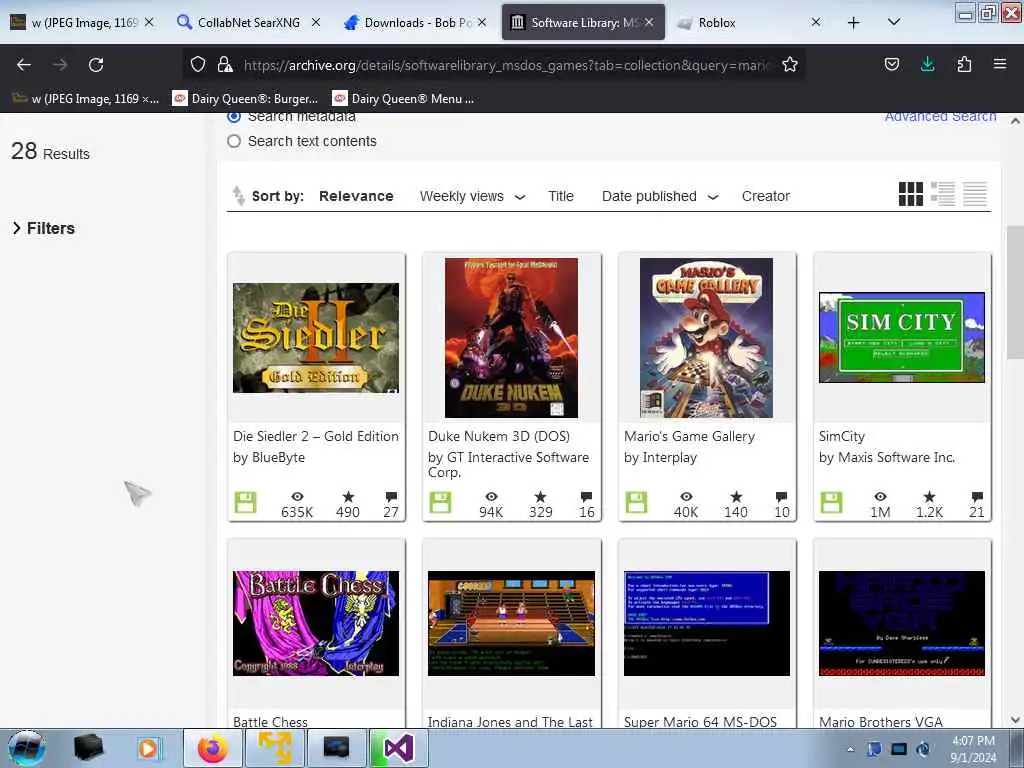
Task: Open the Mario Brothers VGA thumbnail
Action: coord(902,623)
